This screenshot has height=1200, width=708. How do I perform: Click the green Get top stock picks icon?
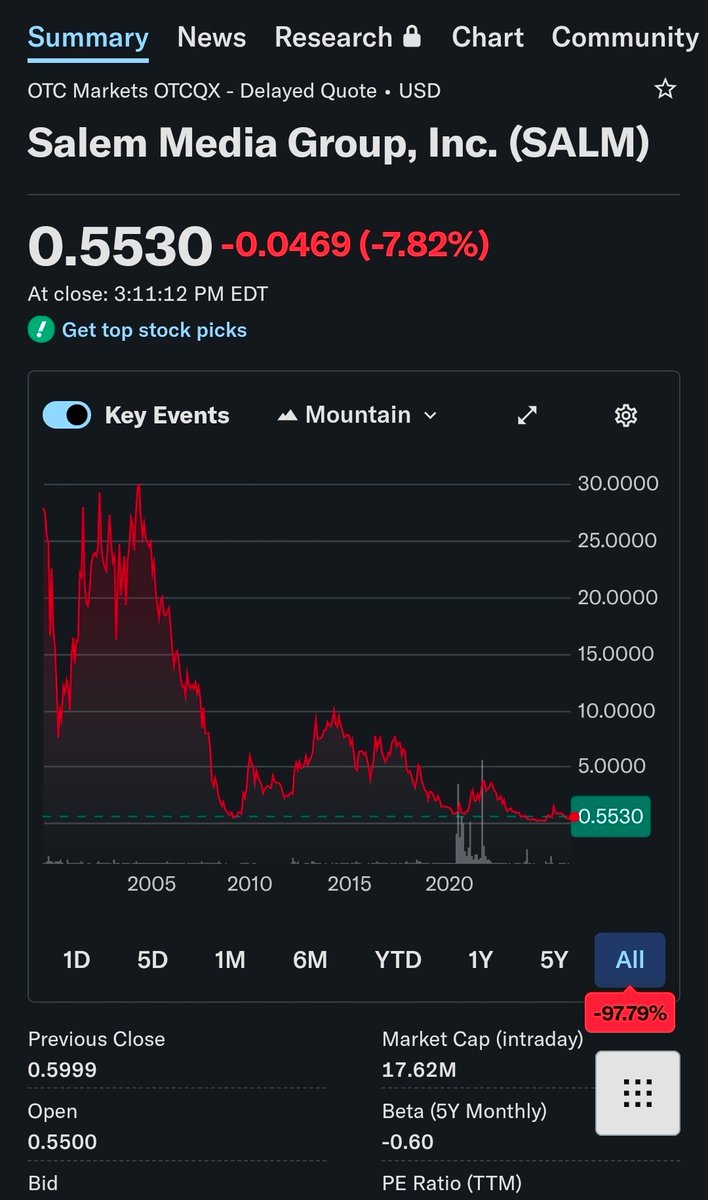41,330
